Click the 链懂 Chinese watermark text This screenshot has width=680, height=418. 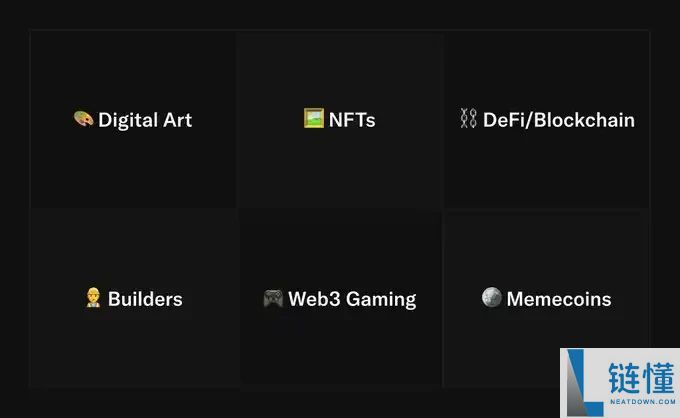click(x=641, y=378)
